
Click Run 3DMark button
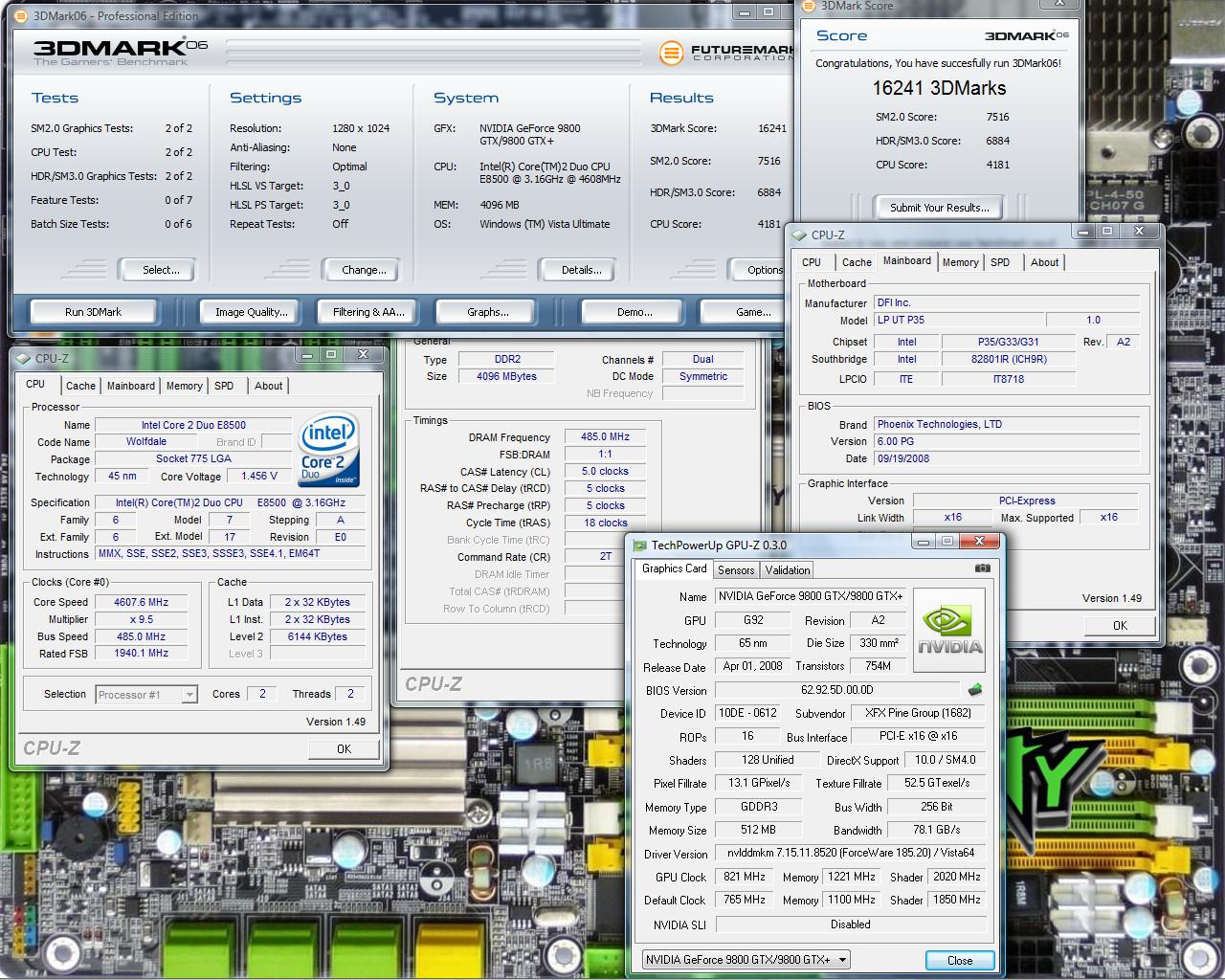[94, 312]
